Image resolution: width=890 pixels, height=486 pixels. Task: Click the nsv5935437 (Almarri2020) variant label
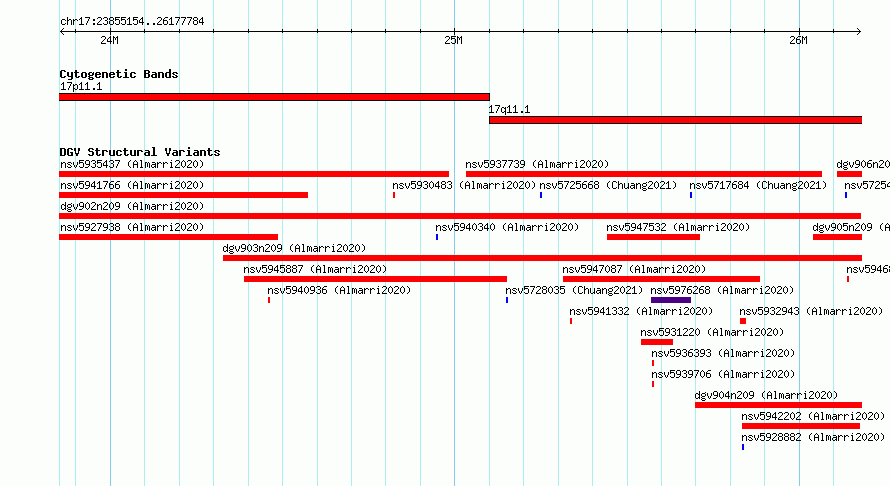pyautogui.click(x=132, y=164)
